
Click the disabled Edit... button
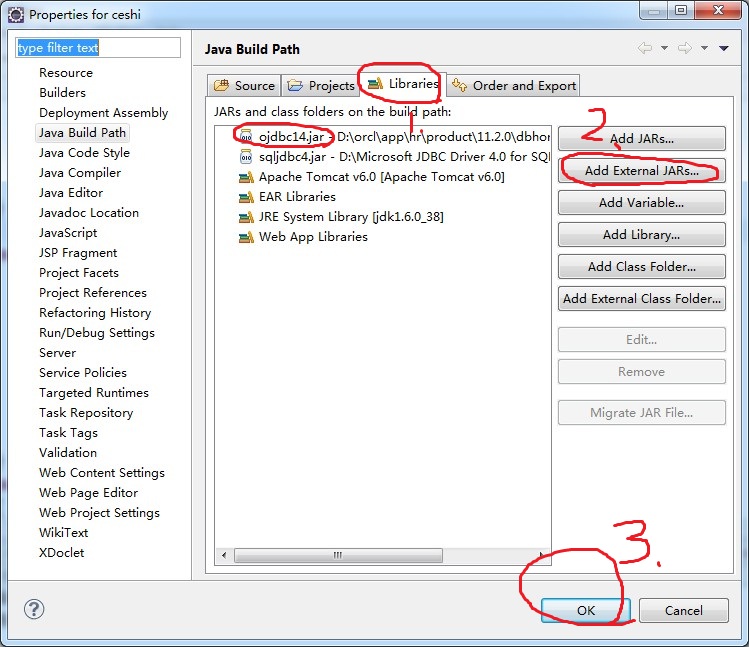(642, 340)
